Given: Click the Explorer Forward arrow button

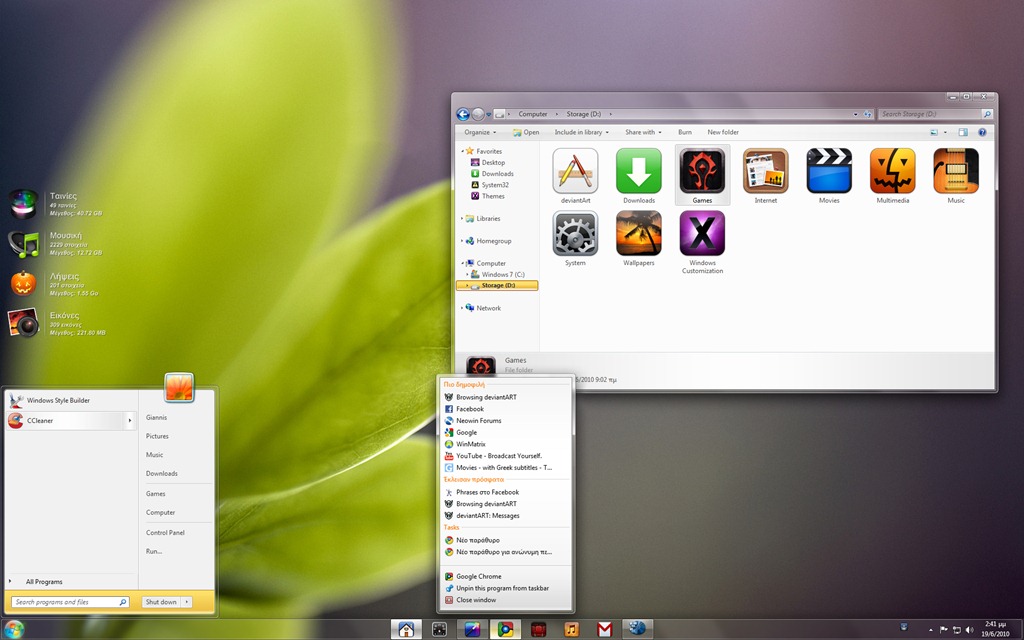Looking at the screenshot, I should 478,114.
